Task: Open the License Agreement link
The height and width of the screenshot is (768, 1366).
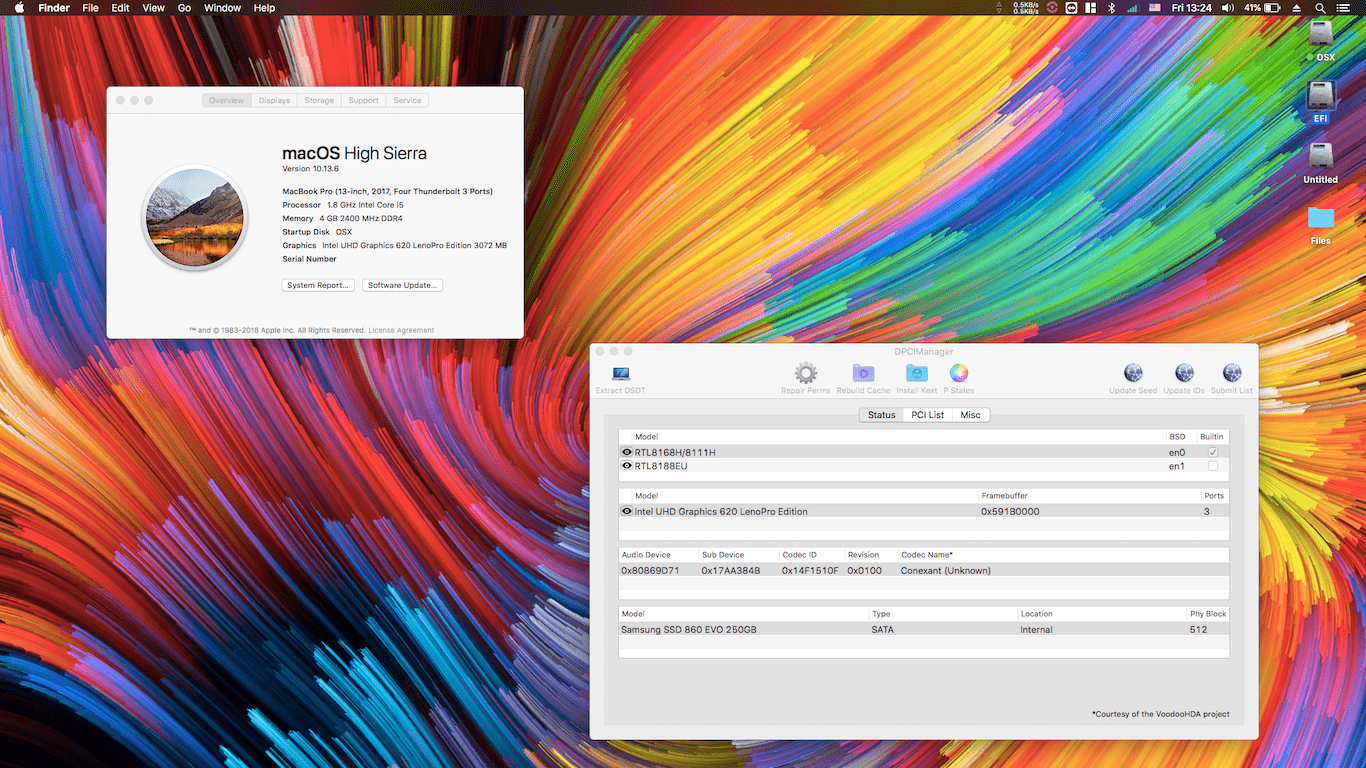Action: pos(401,329)
